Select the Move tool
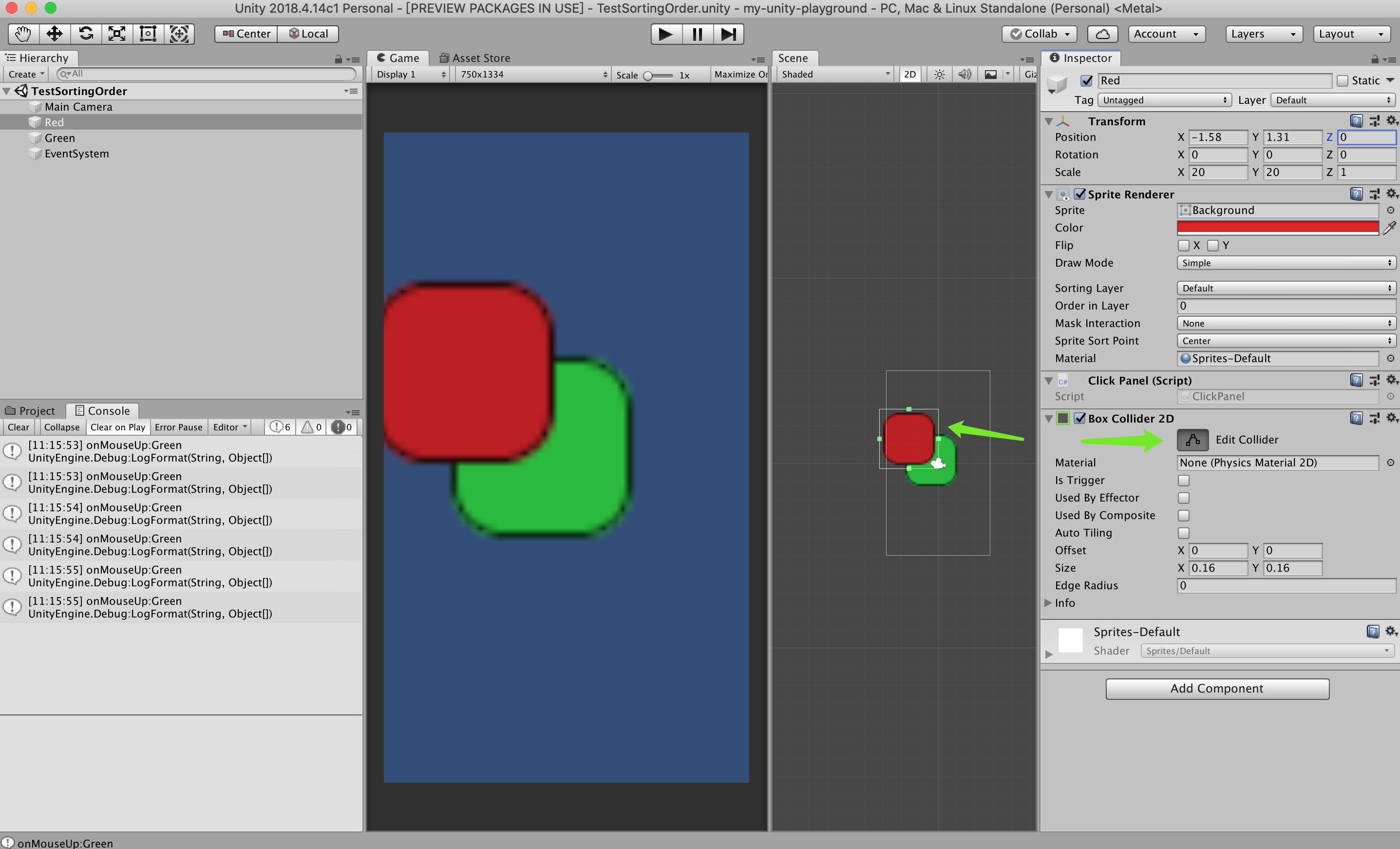This screenshot has width=1400, height=849. pos(55,34)
